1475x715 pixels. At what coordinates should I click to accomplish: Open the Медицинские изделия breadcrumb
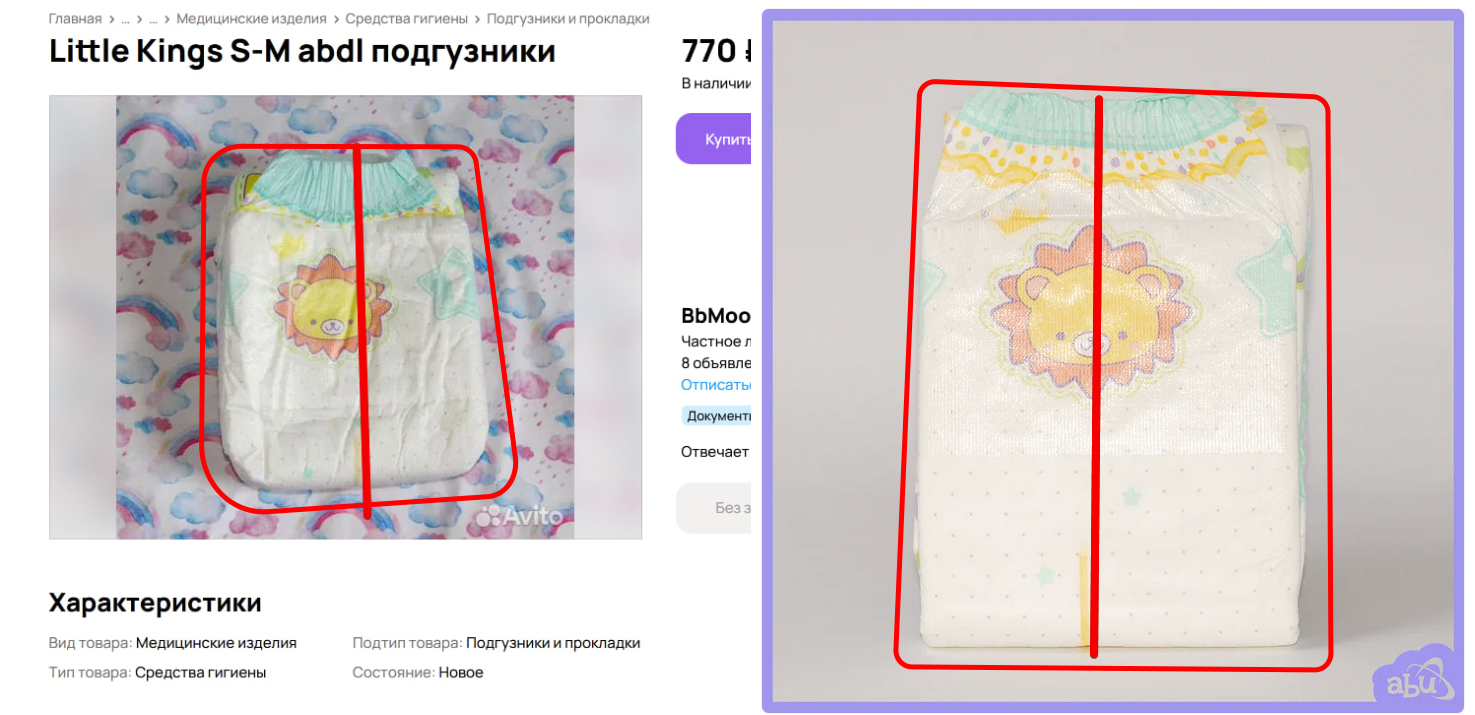click(x=251, y=19)
